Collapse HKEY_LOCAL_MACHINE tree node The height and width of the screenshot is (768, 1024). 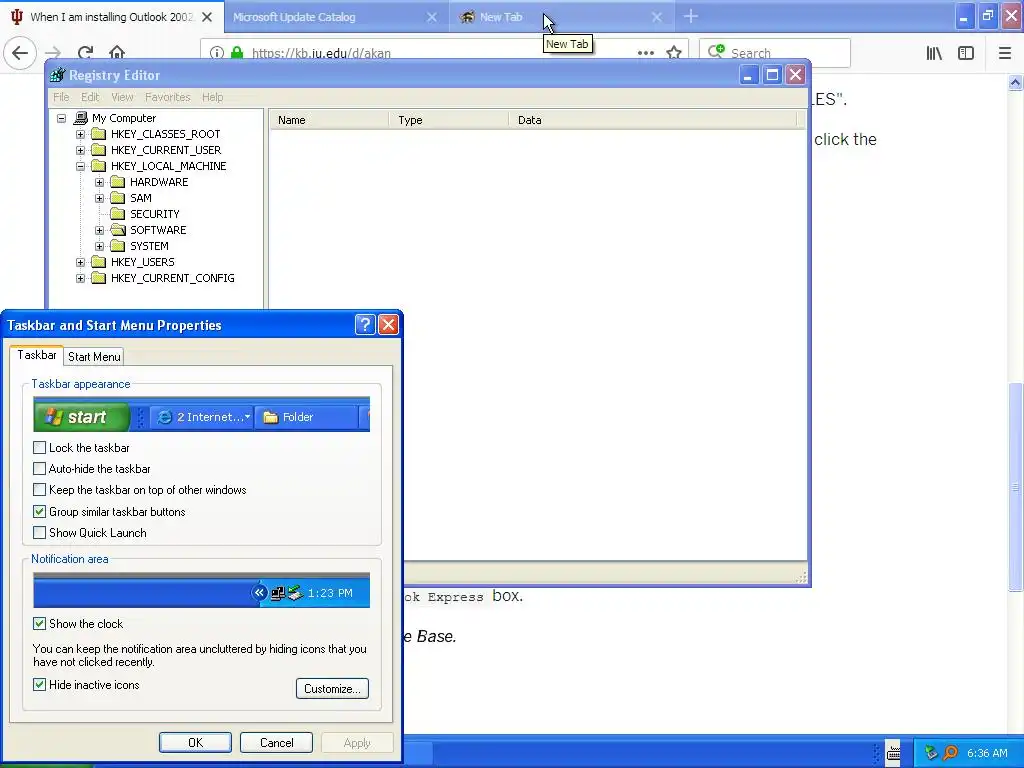pyautogui.click(x=80, y=167)
